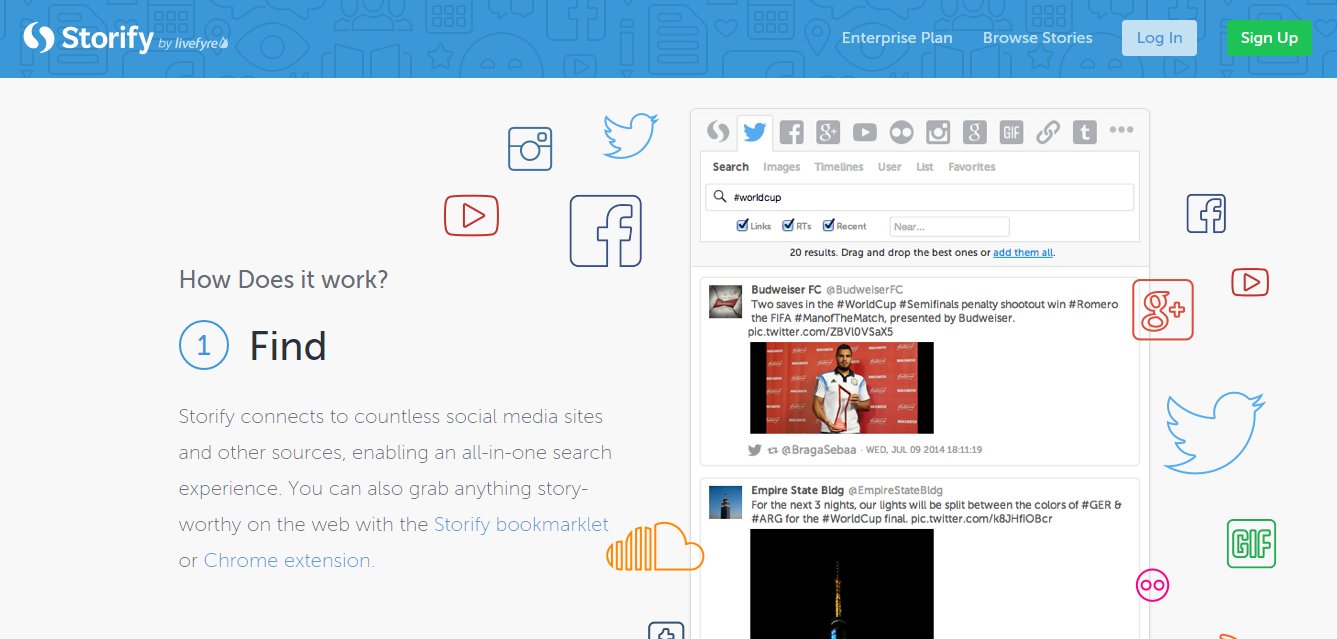1337x639 pixels.
Task: Click the magnifier icon in the search box
Action: 720,197
